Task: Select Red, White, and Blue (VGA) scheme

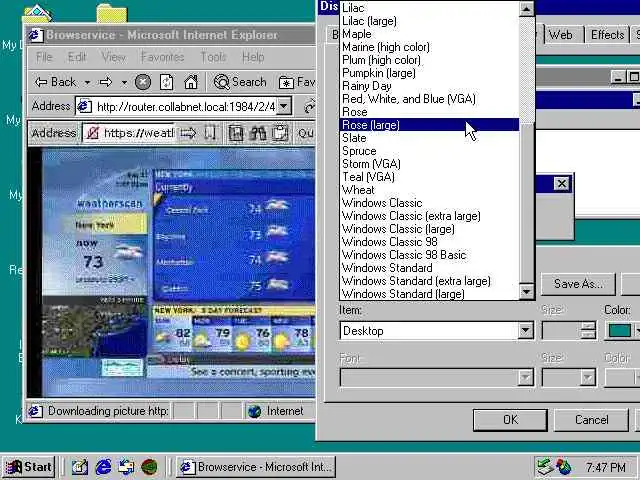Action: tap(429, 99)
